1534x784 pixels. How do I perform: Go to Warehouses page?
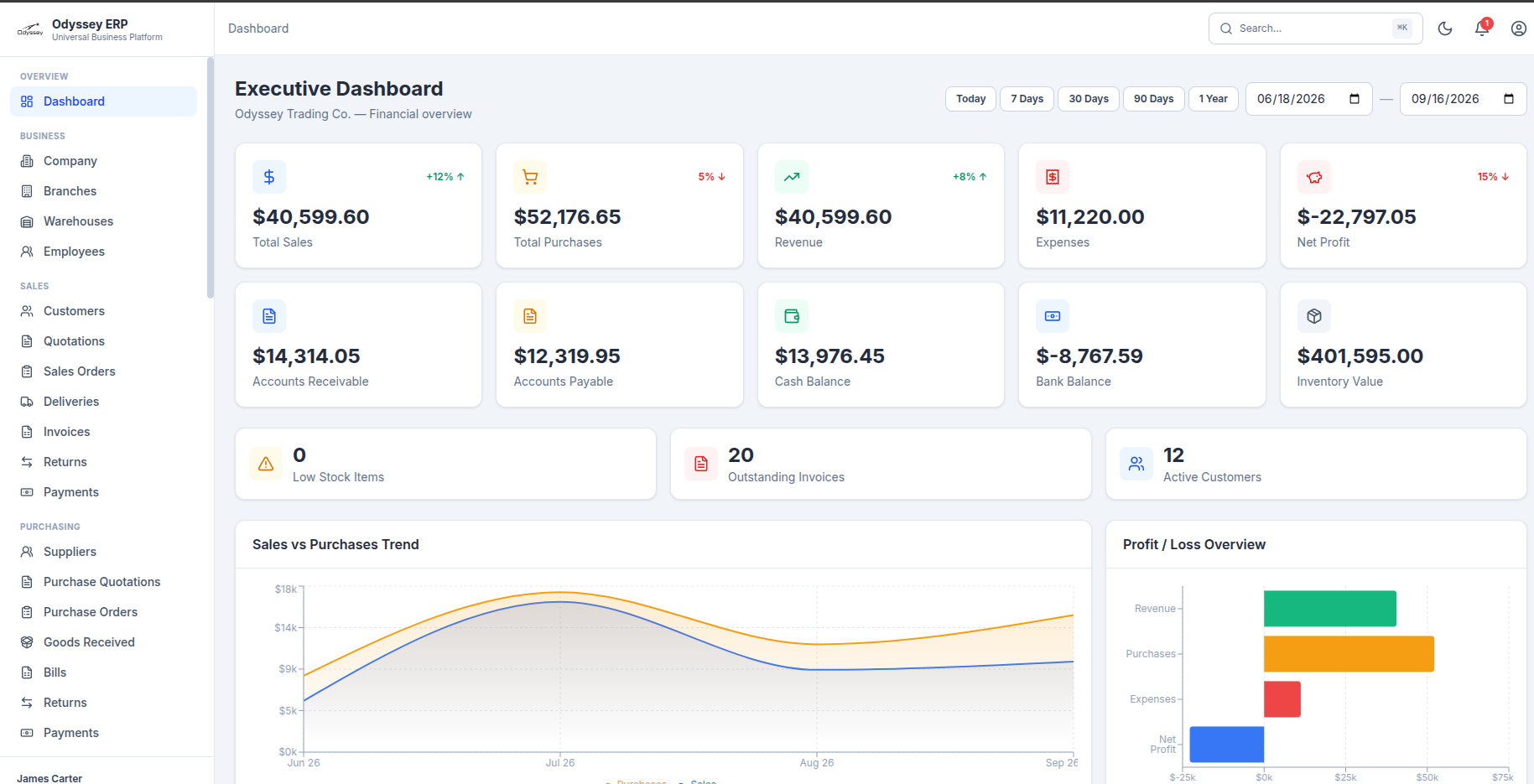tap(103, 221)
